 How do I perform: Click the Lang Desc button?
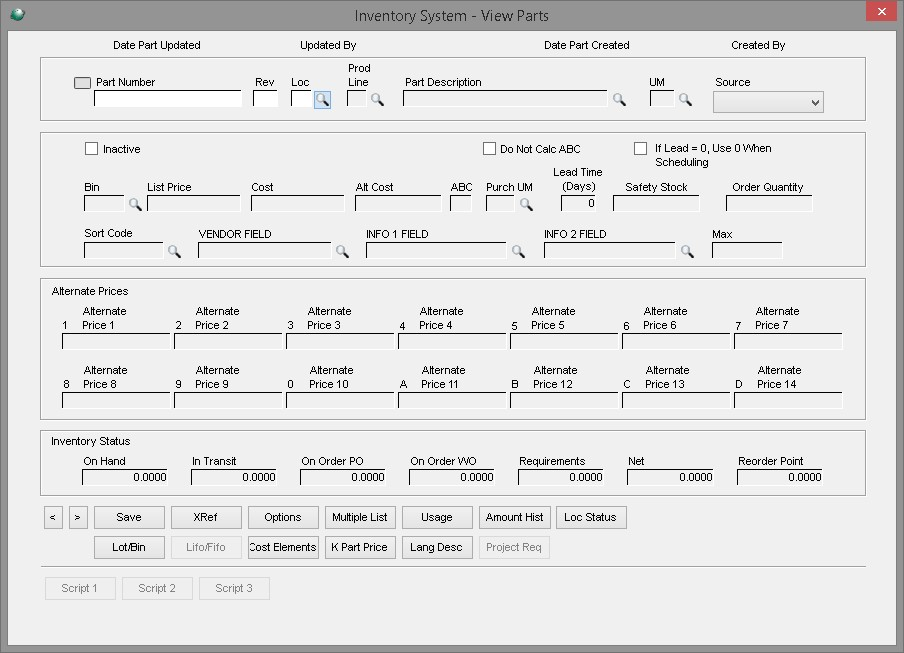tap(437, 548)
